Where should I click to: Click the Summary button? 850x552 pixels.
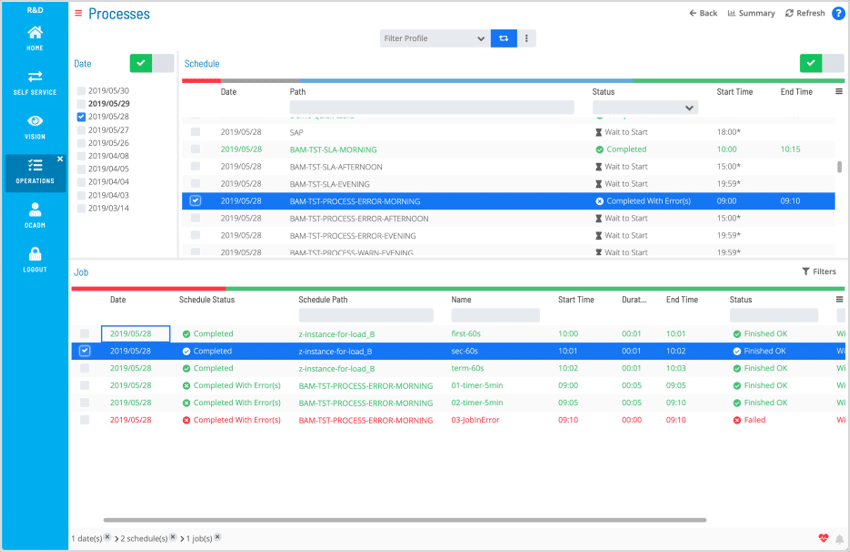point(751,13)
